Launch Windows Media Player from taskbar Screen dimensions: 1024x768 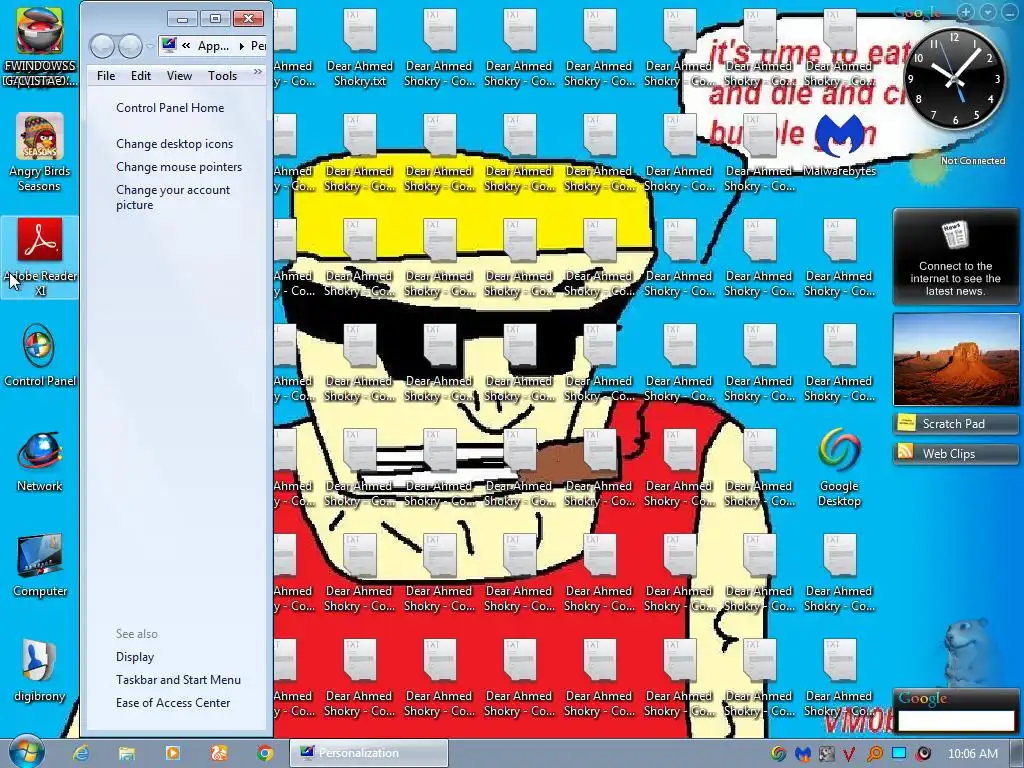point(172,753)
